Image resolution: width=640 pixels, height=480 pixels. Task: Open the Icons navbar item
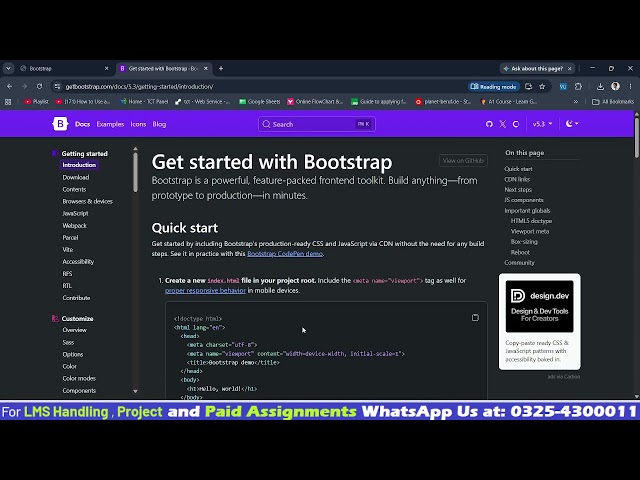tap(138, 124)
